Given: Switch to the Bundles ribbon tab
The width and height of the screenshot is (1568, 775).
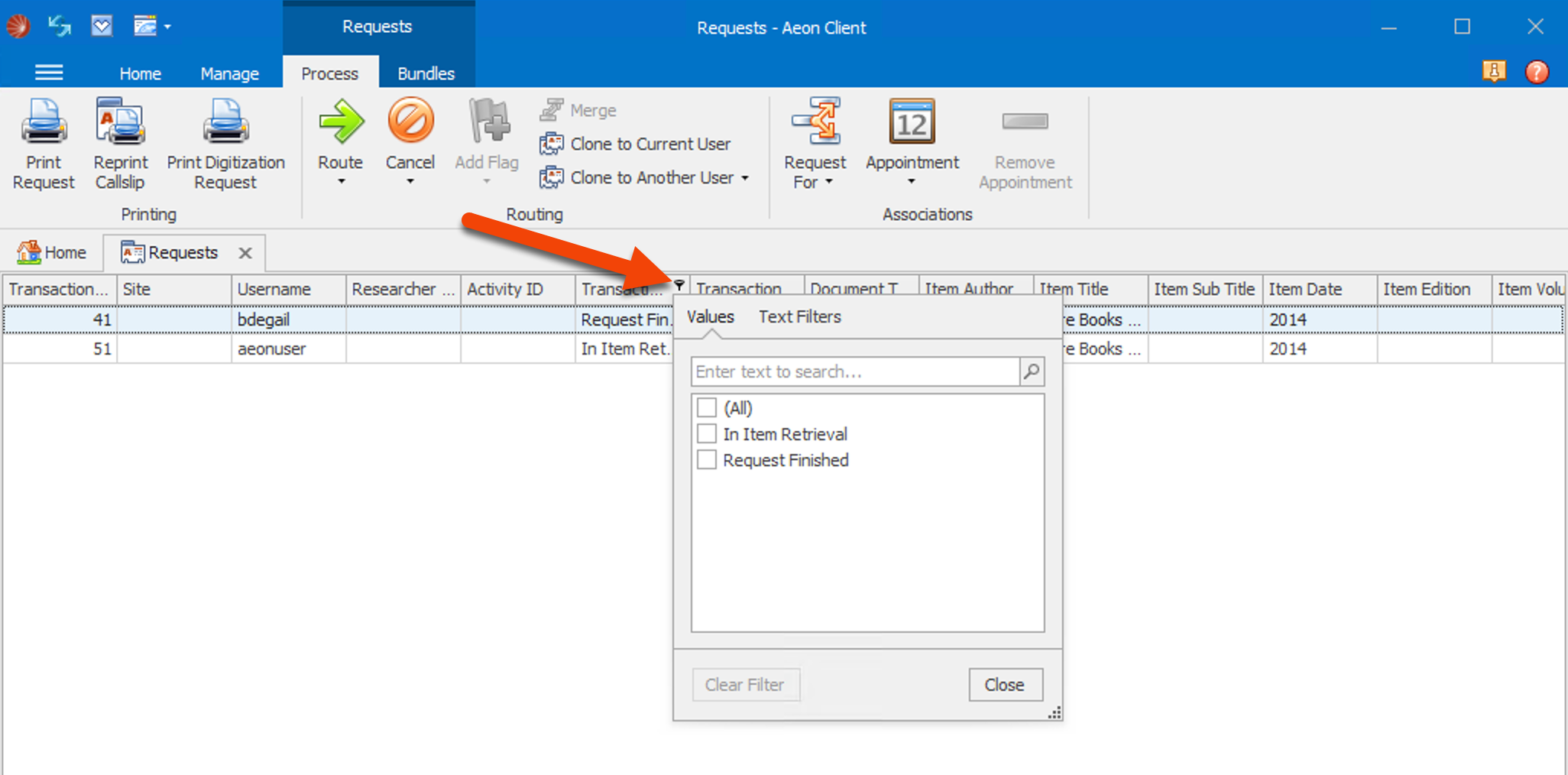Looking at the screenshot, I should click(x=426, y=73).
